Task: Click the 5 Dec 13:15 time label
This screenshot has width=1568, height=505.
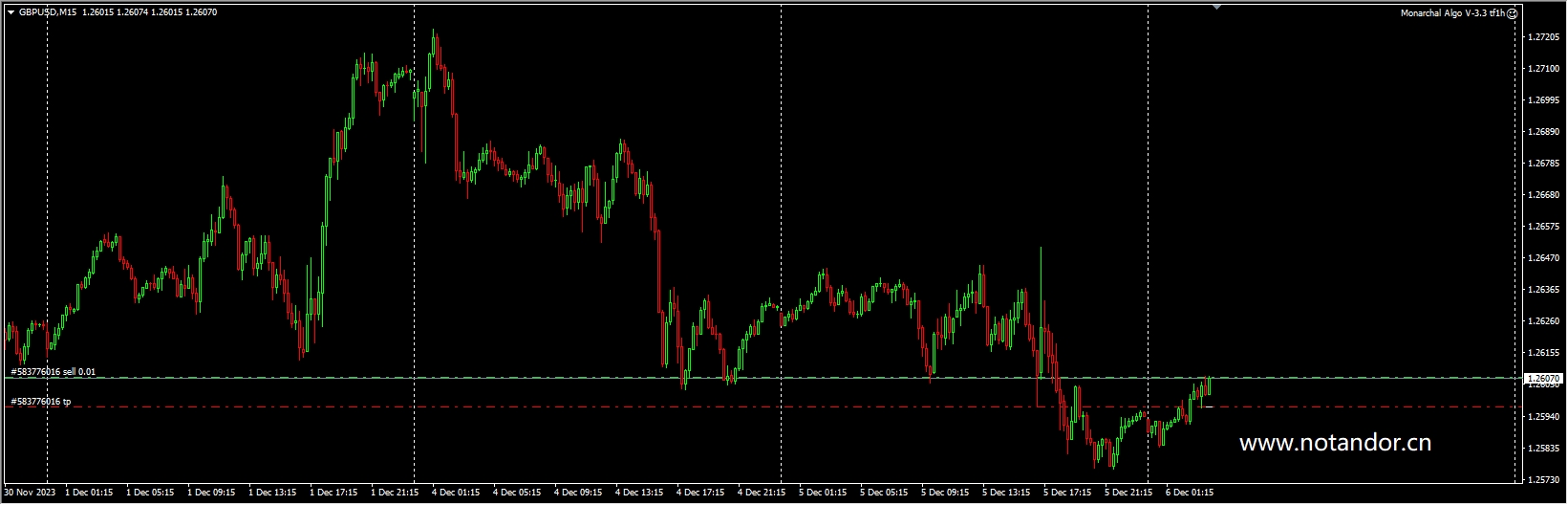Action: [1006, 494]
